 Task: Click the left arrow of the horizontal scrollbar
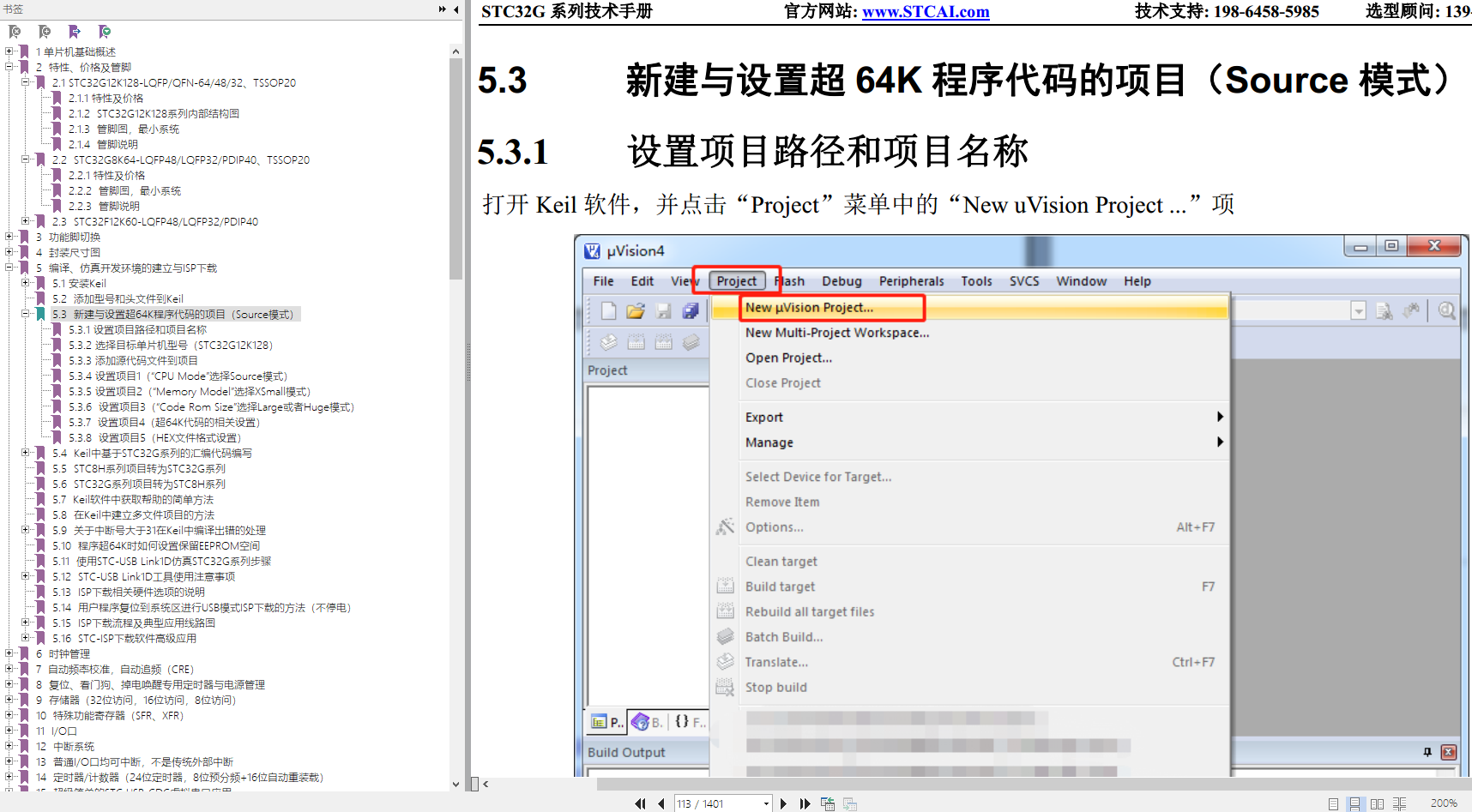(x=486, y=784)
